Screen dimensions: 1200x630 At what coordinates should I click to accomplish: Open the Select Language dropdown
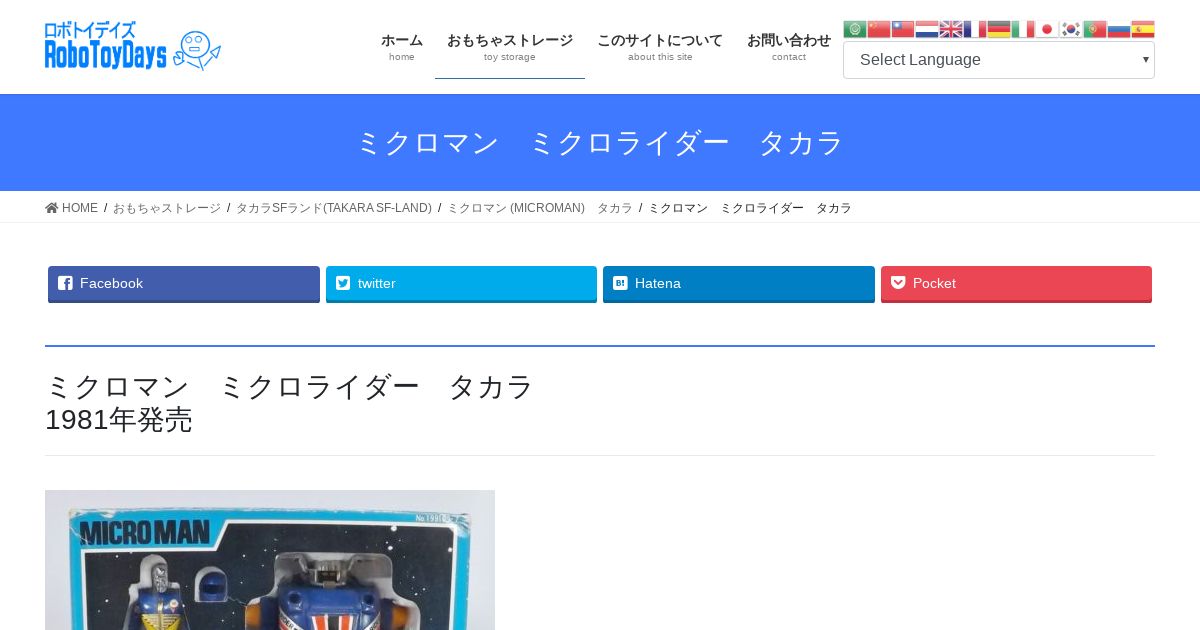[999, 60]
